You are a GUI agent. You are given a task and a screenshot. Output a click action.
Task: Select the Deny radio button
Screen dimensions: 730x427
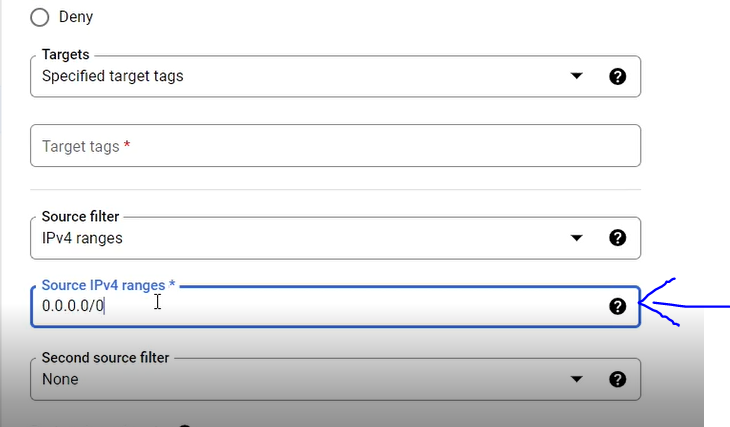(x=40, y=17)
